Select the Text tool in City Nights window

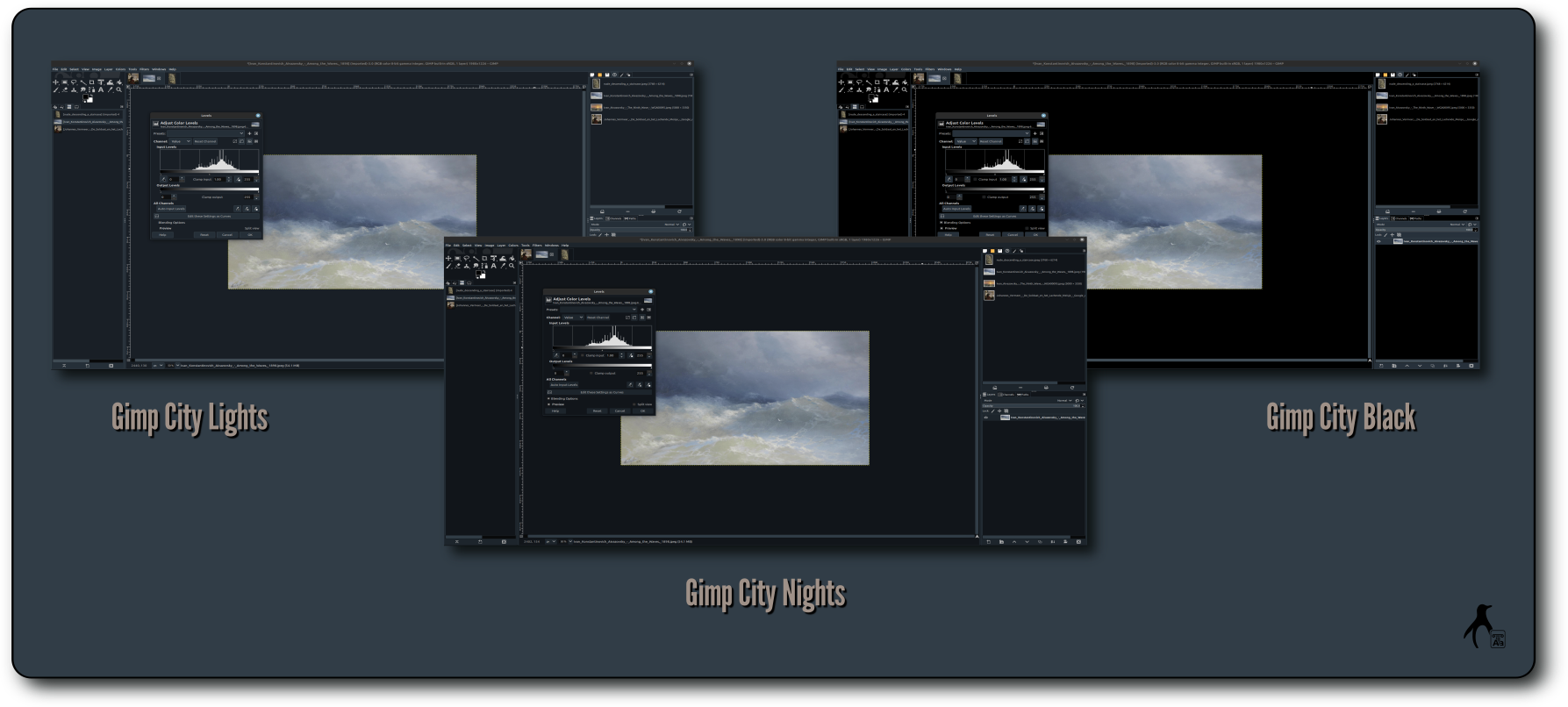[x=493, y=266]
